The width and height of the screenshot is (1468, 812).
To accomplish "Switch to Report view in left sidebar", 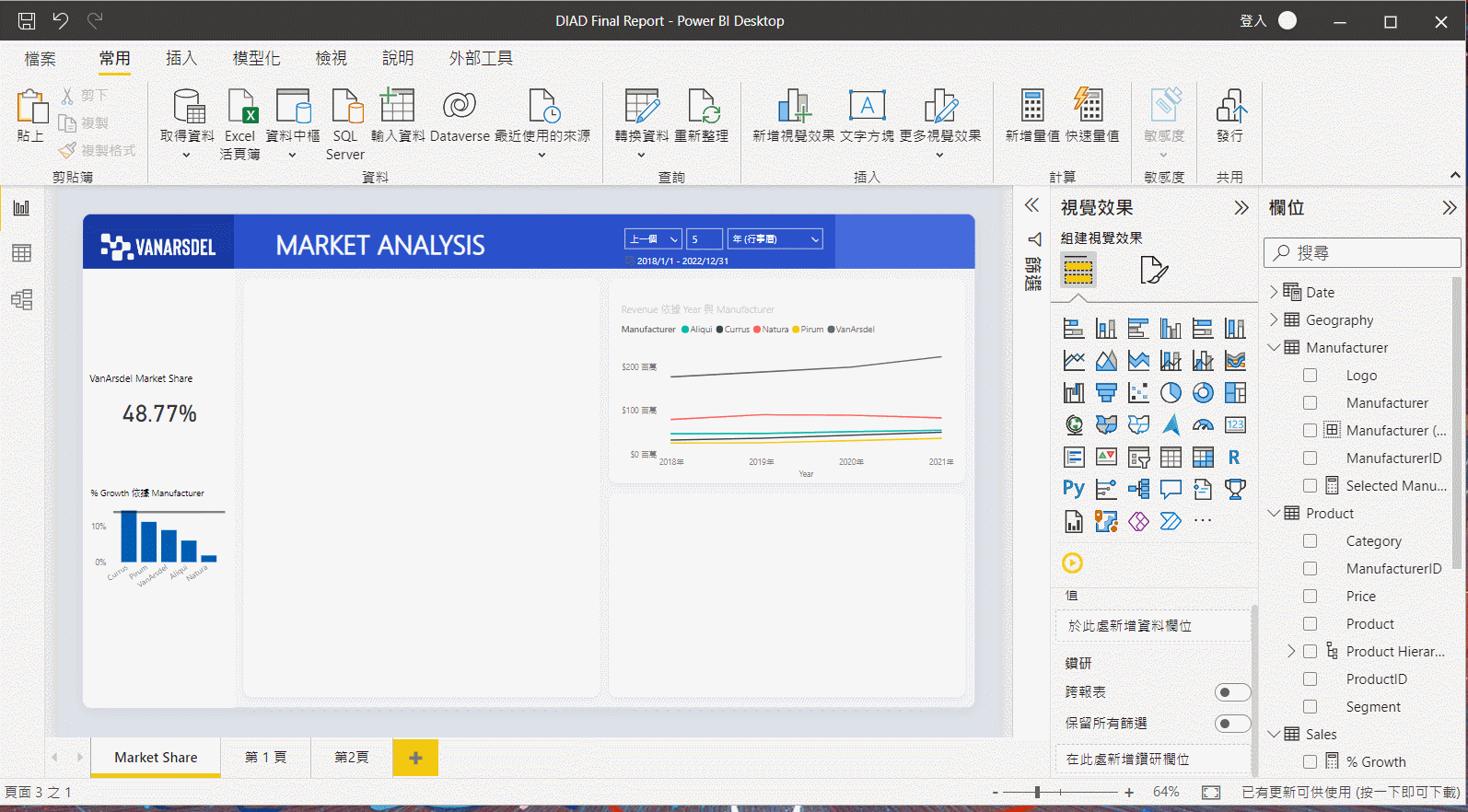I will coord(22,207).
